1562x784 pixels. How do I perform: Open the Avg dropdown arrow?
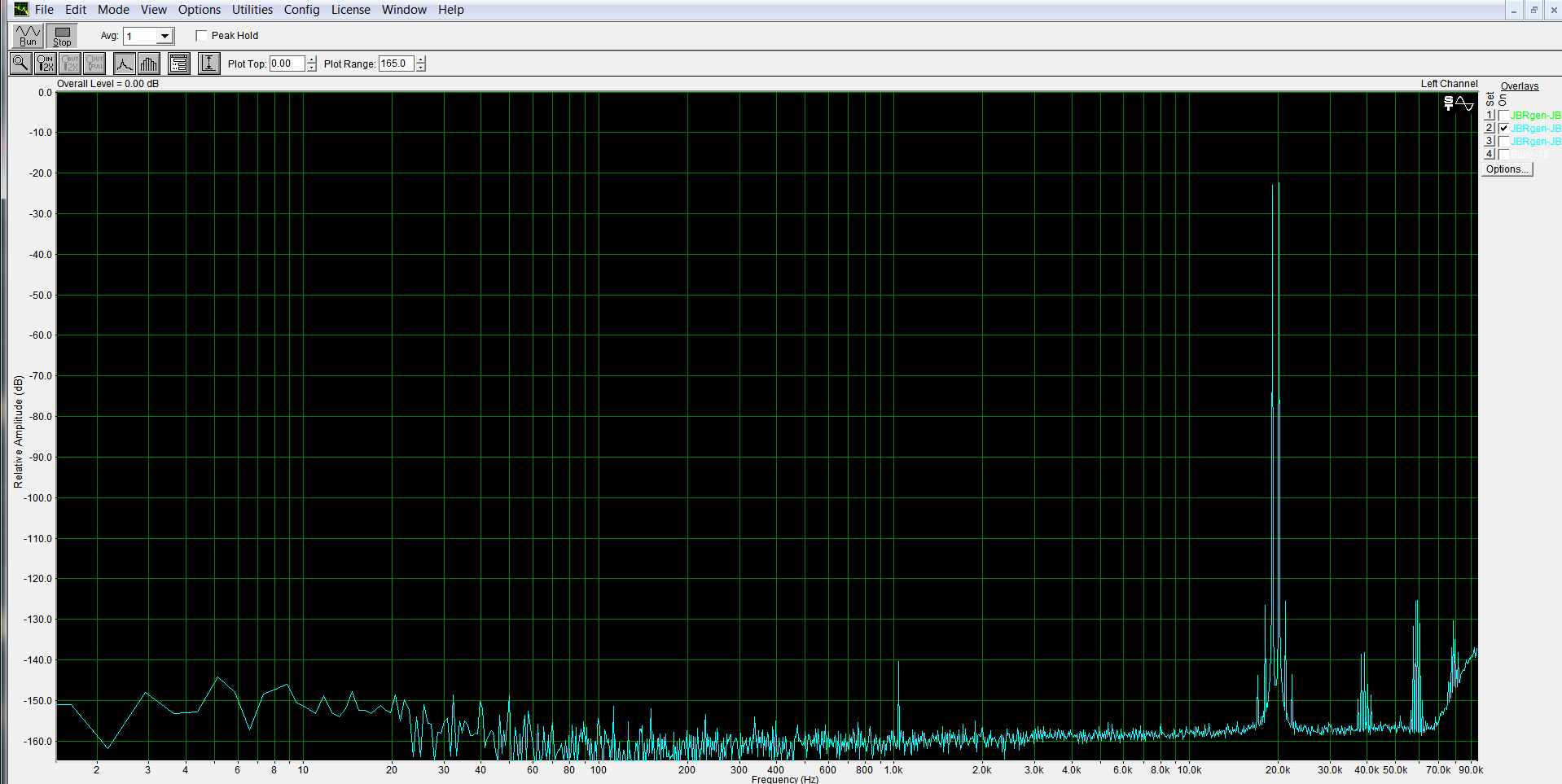(x=165, y=36)
